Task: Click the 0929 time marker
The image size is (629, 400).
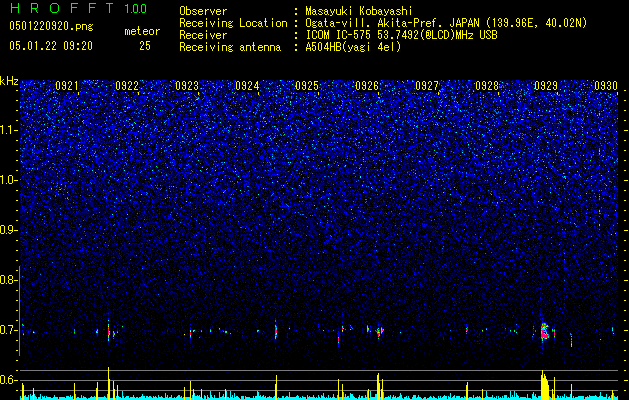Action: (x=546, y=86)
